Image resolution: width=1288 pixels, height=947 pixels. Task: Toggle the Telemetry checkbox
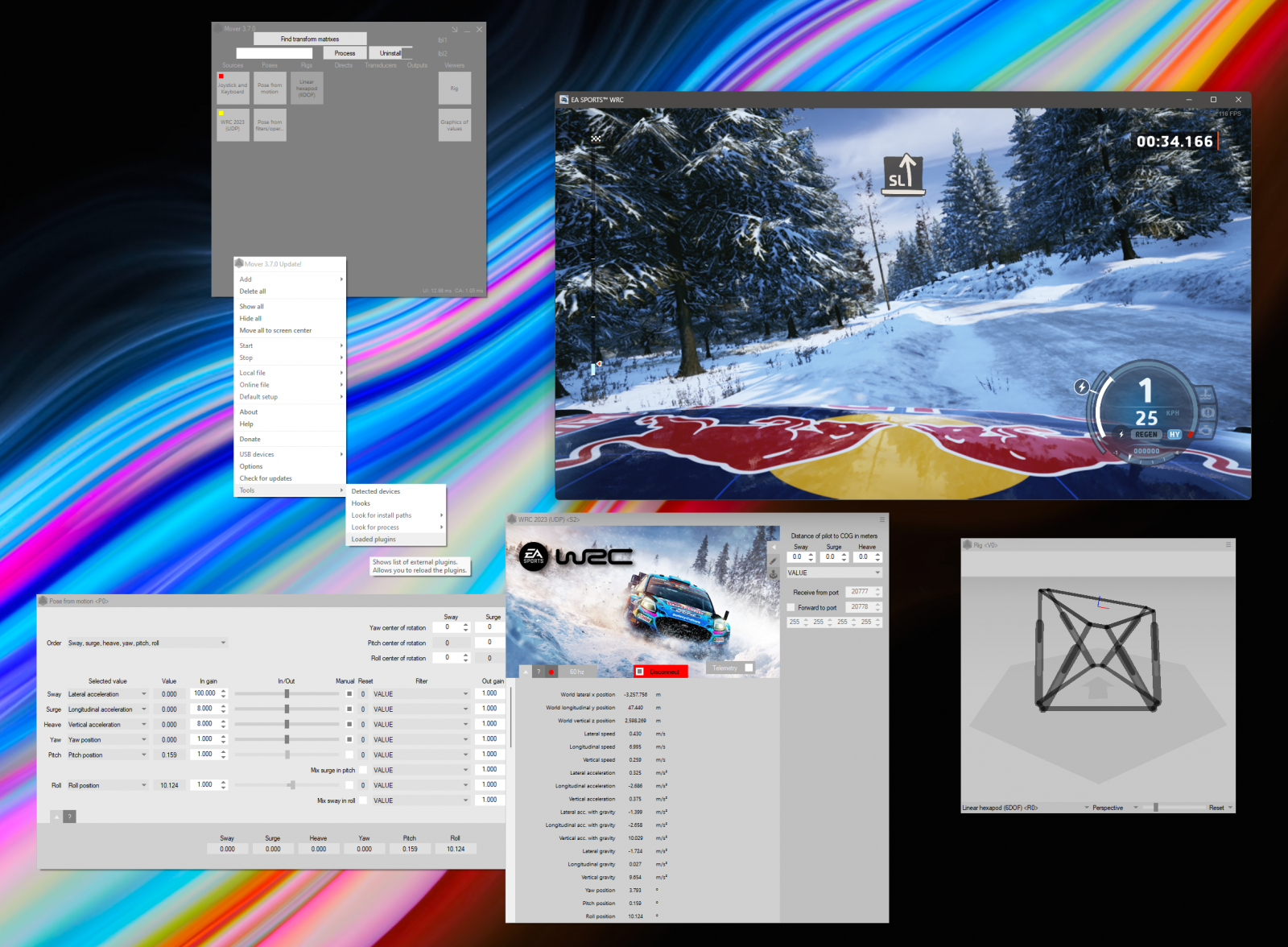[749, 668]
